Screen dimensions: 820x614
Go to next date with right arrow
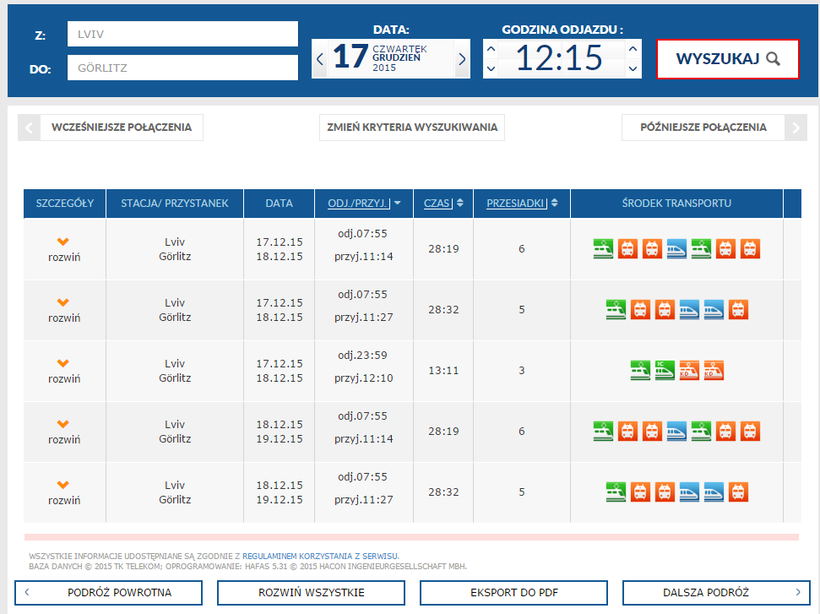462,59
